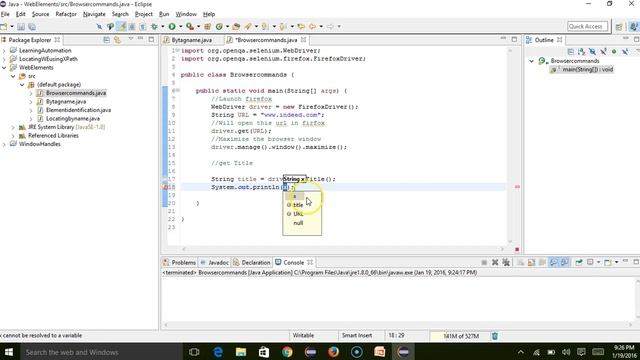Click the Run Last Tool (external tools) icon

point(190,27)
